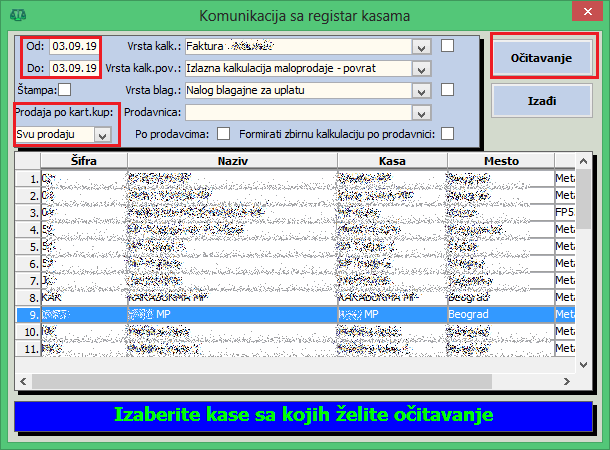This screenshot has height=450, width=610.
Task: Click the Do date field
Action: [74, 68]
